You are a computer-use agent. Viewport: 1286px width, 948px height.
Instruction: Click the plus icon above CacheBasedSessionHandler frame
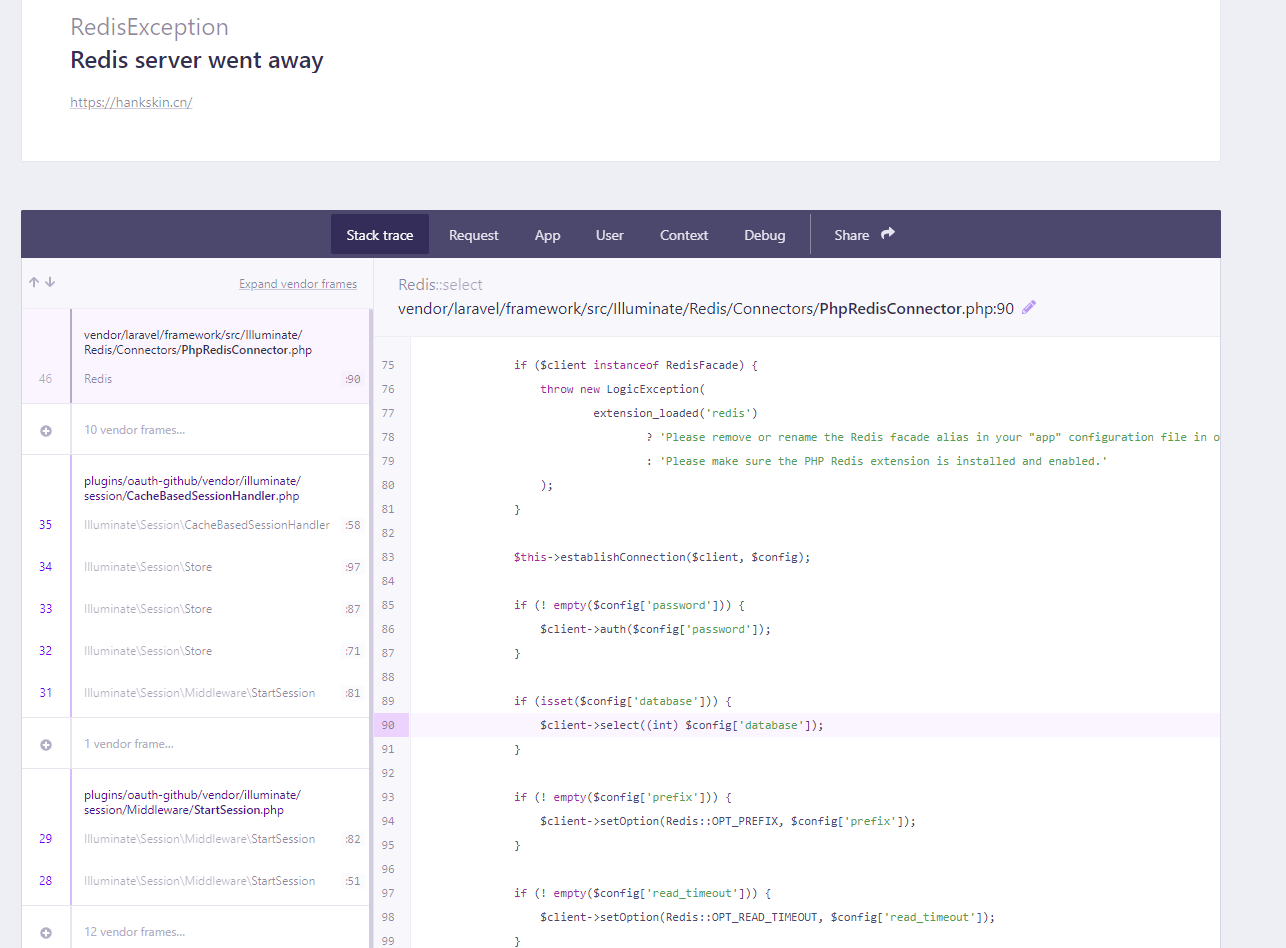[46, 431]
